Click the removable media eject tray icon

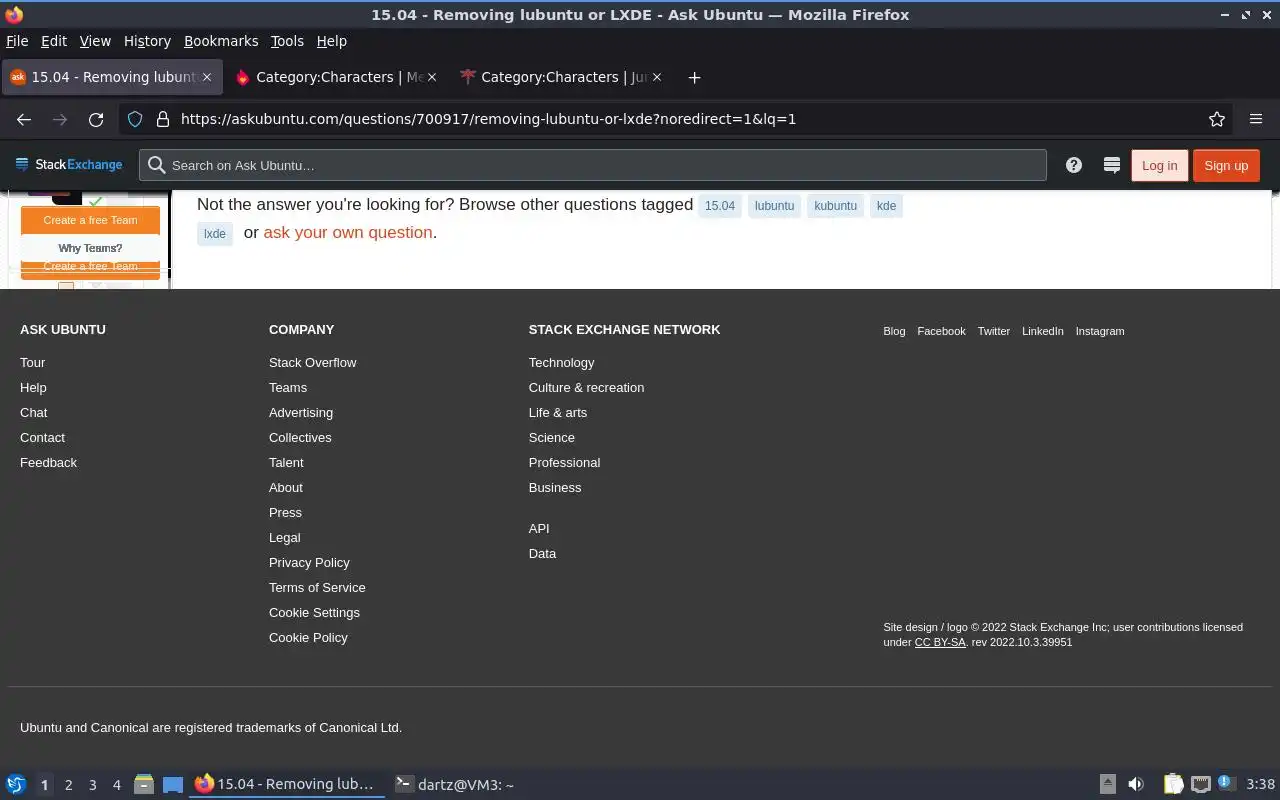(1108, 785)
